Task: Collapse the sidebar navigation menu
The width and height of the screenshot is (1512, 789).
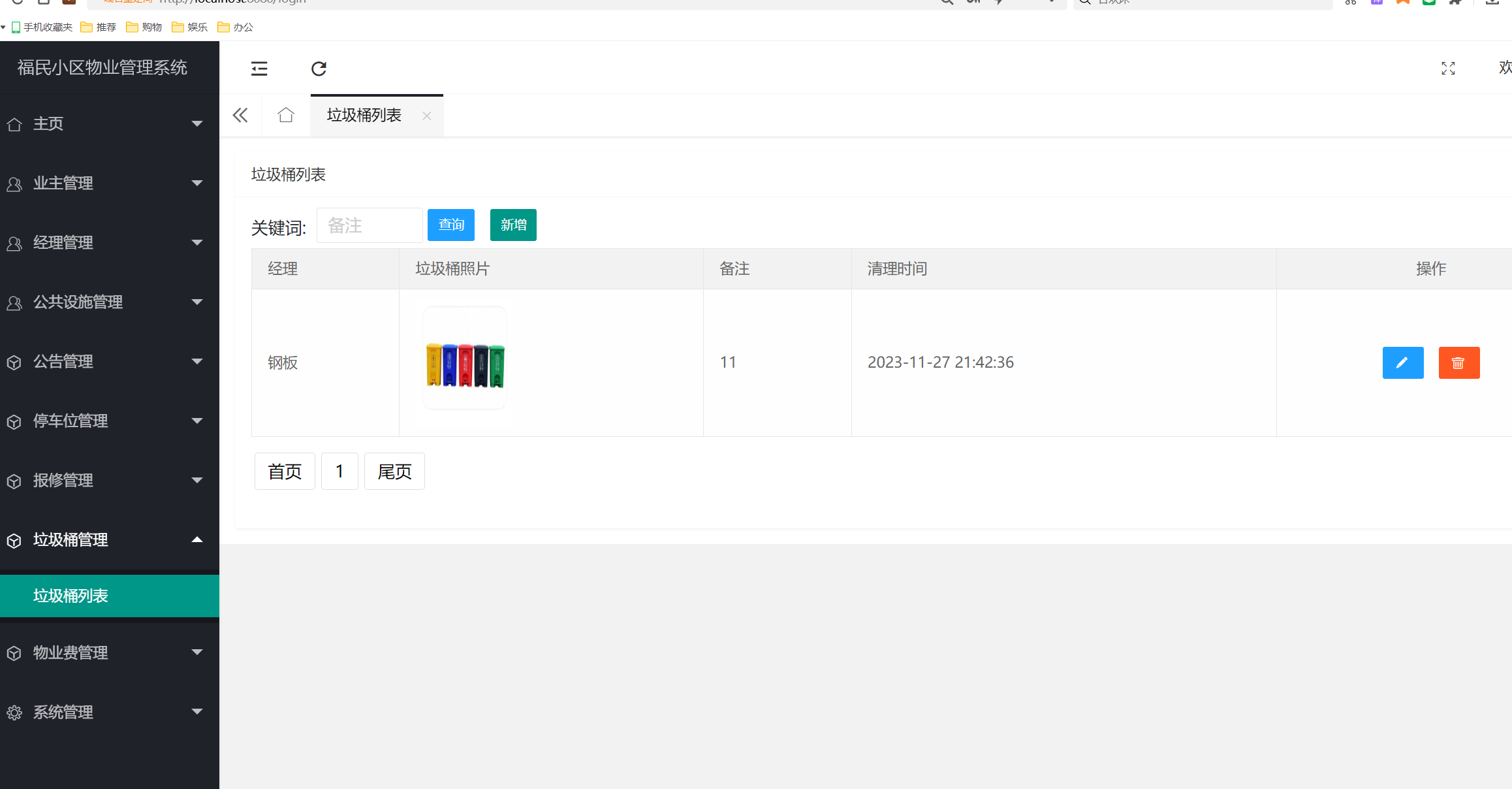Action: 259,68
